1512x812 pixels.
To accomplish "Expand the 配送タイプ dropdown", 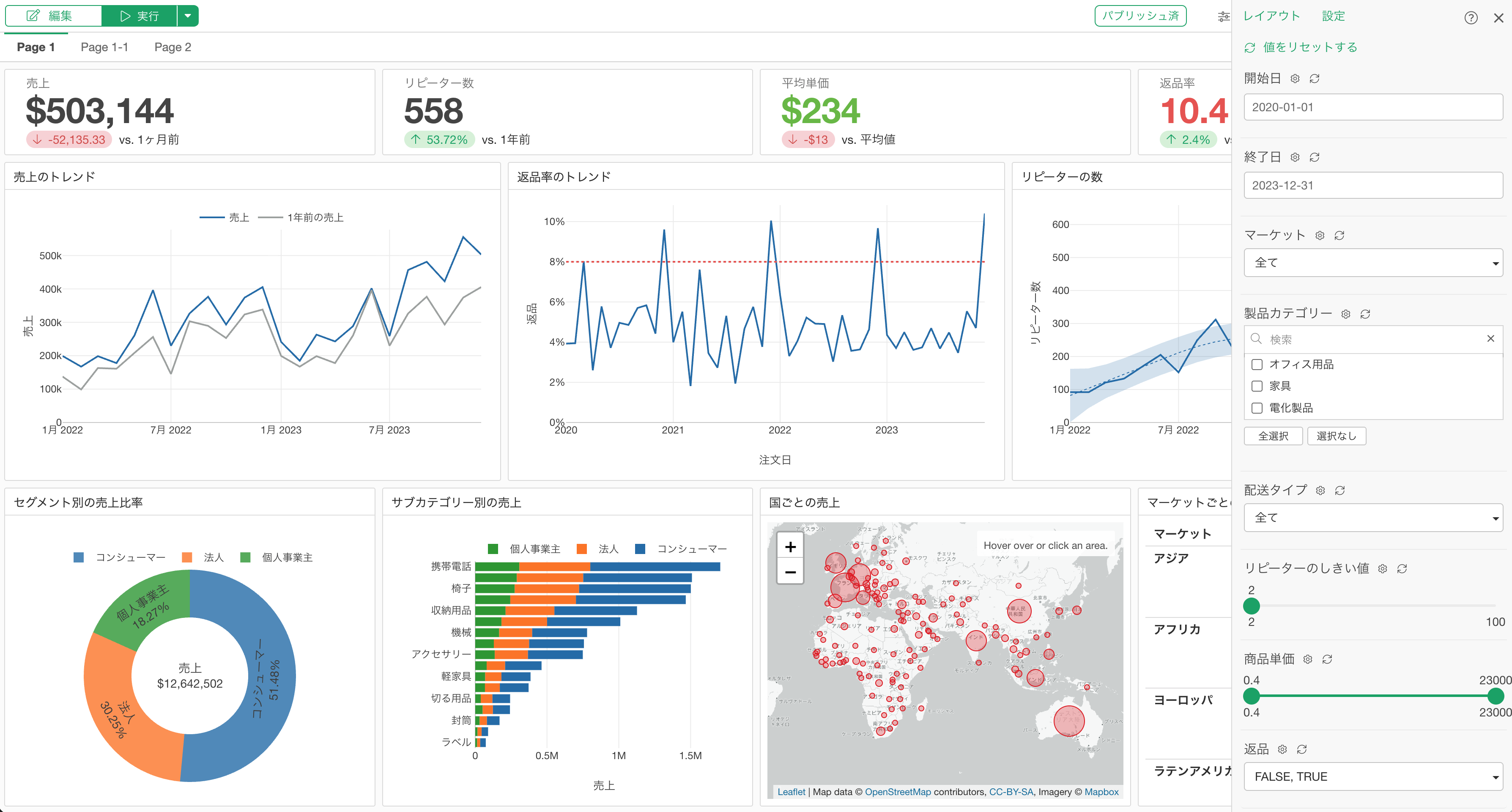I will [x=1373, y=518].
